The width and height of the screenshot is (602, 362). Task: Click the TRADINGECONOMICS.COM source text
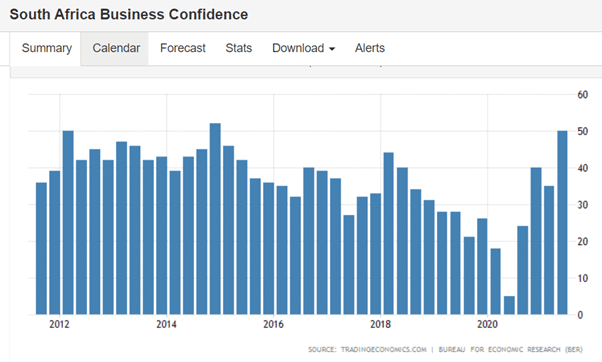click(384, 349)
